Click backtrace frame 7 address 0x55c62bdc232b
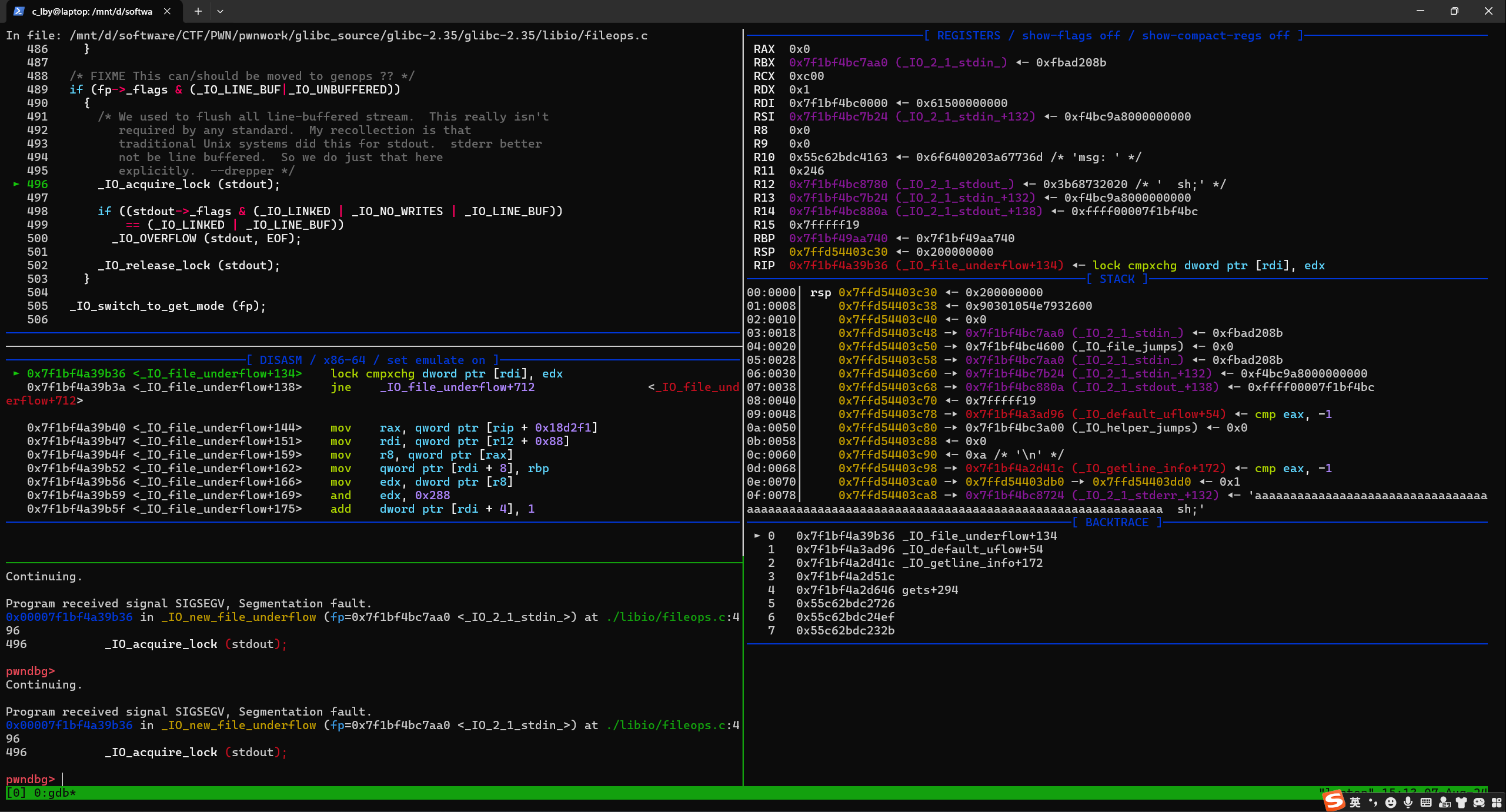Screen dimensions: 1506x812 pyautogui.click(x=845, y=630)
